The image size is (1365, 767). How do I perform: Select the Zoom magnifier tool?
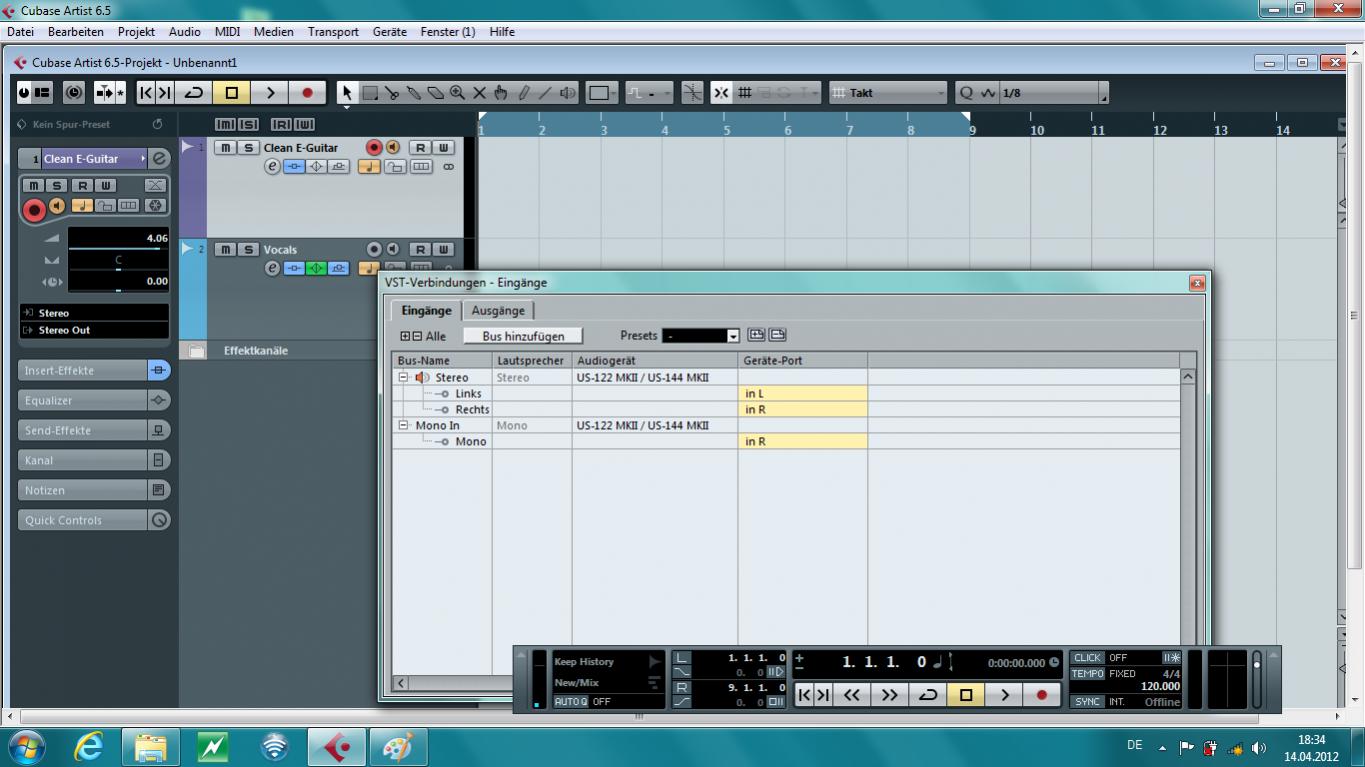(457, 93)
